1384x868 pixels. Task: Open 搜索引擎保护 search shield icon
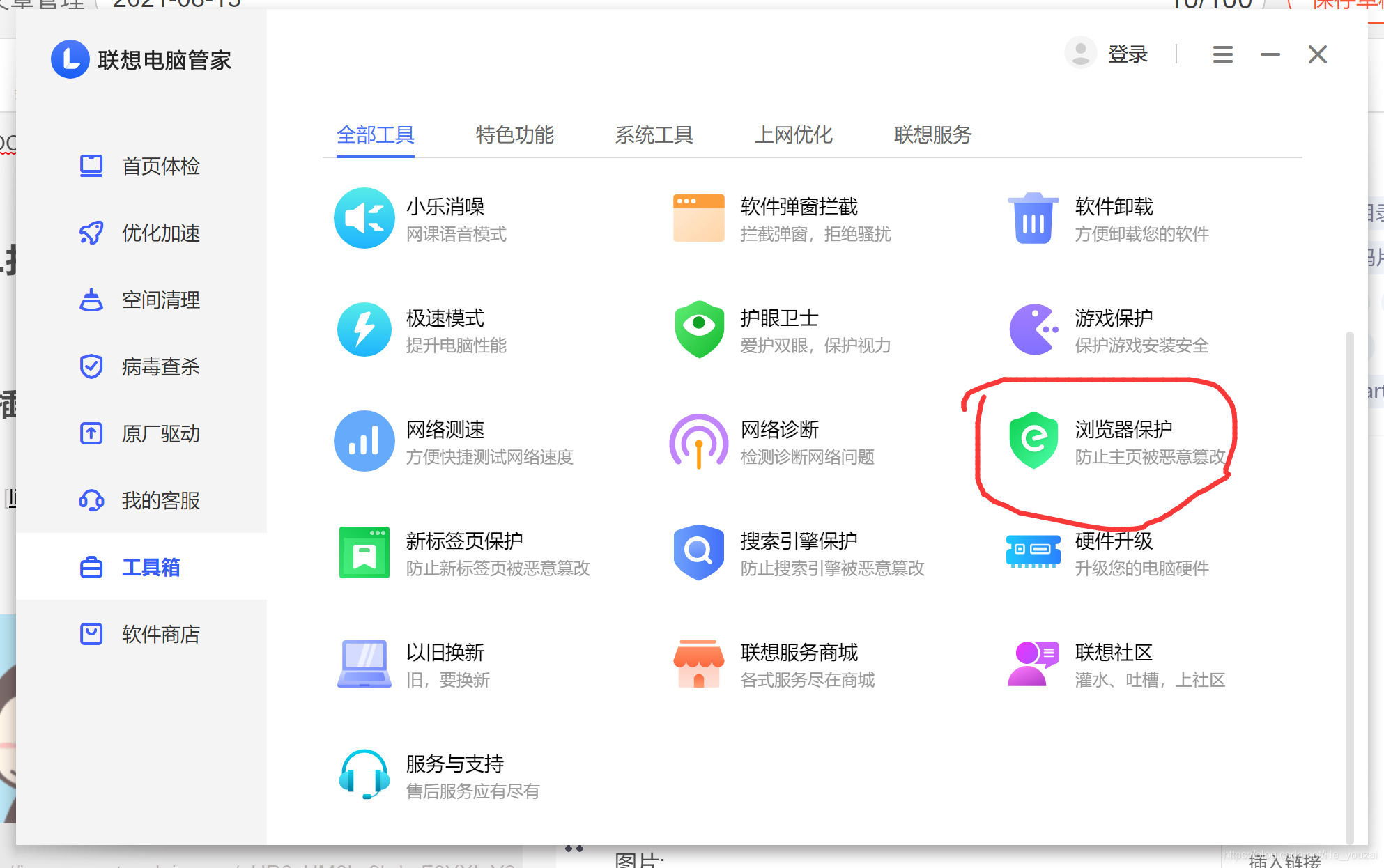pyautogui.click(x=698, y=552)
